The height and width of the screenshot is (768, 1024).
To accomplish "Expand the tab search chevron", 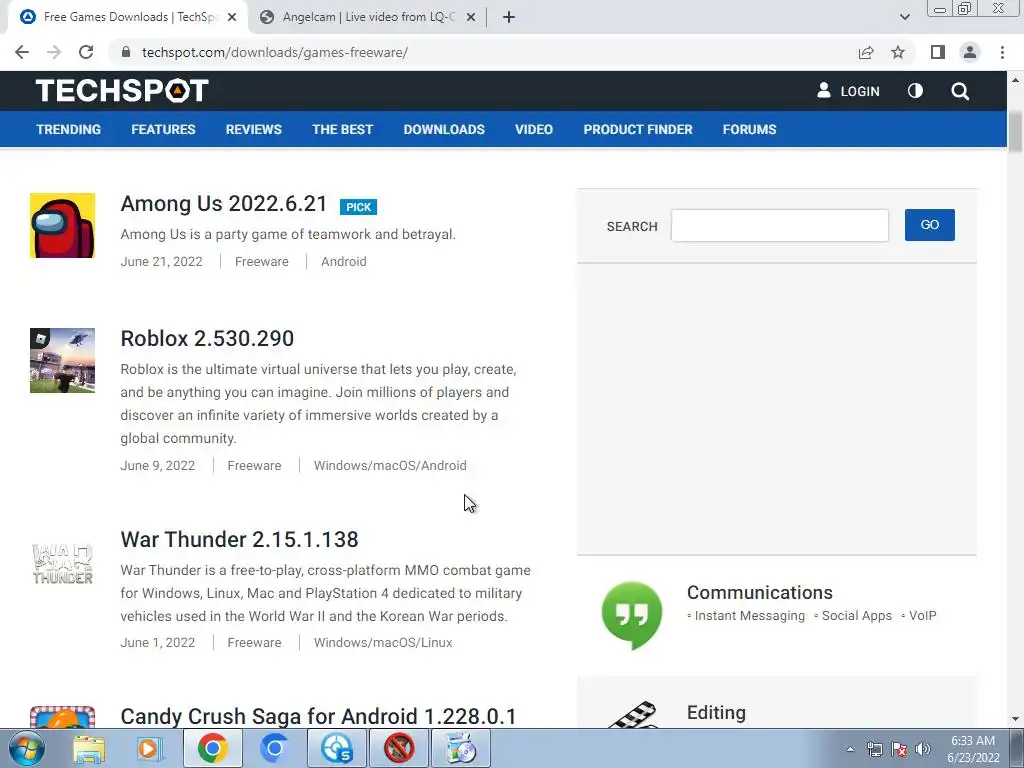I will click(x=904, y=17).
